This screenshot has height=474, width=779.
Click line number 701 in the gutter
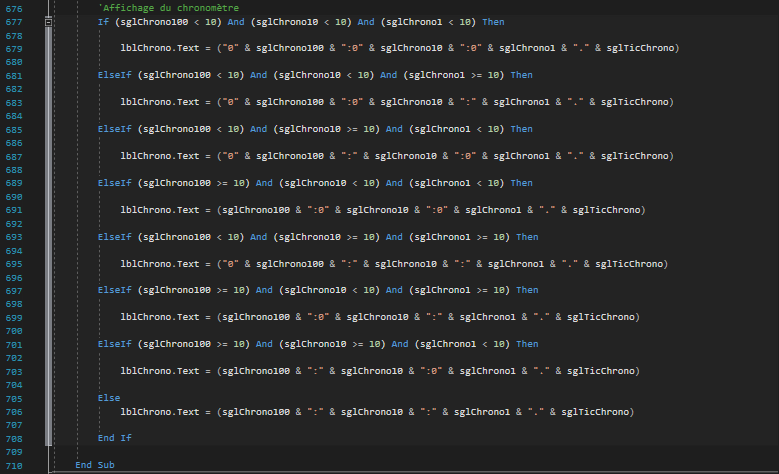(x=14, y=345)
